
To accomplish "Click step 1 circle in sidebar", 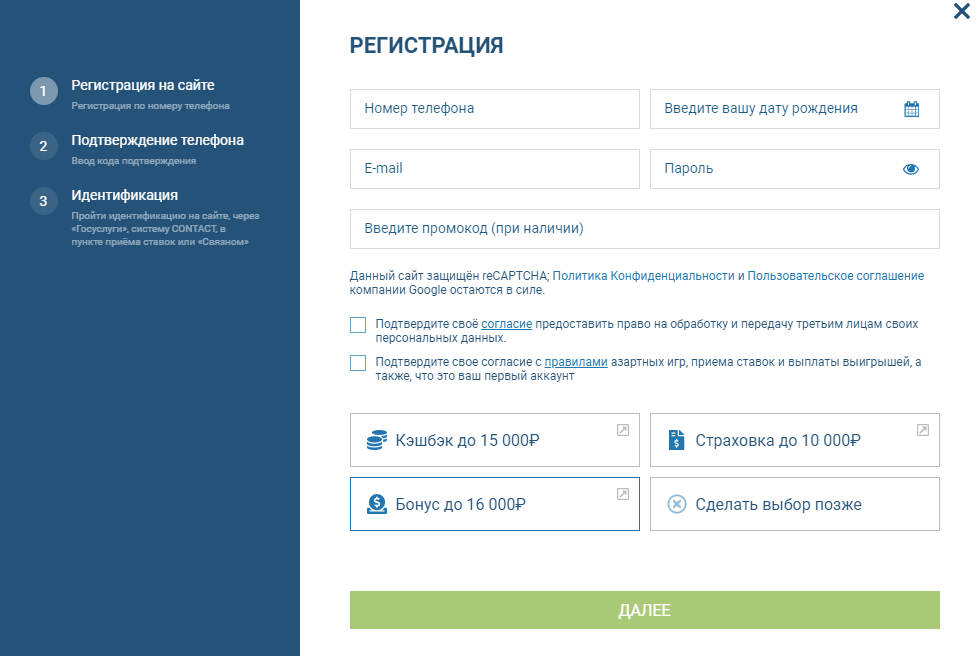I will point(44,91).
